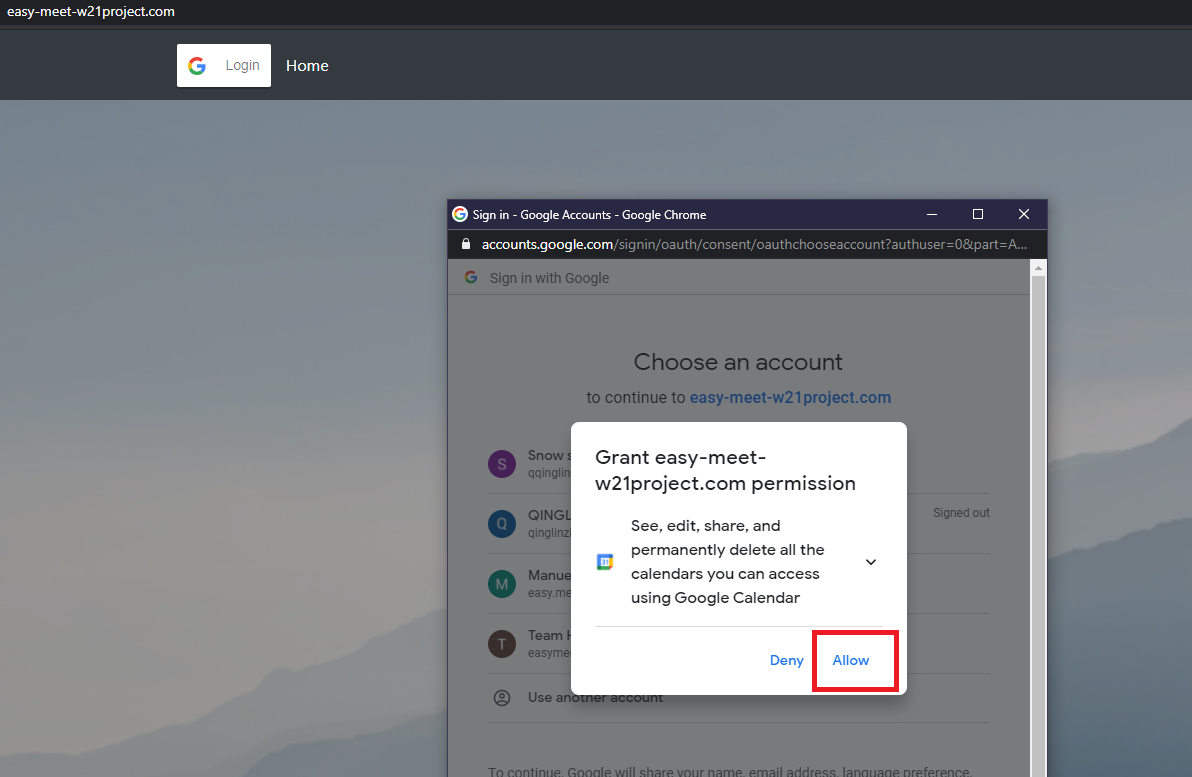The image size is (1192, 777).
Task: Select the purple S account avatar
Action: tap(502, 464)
